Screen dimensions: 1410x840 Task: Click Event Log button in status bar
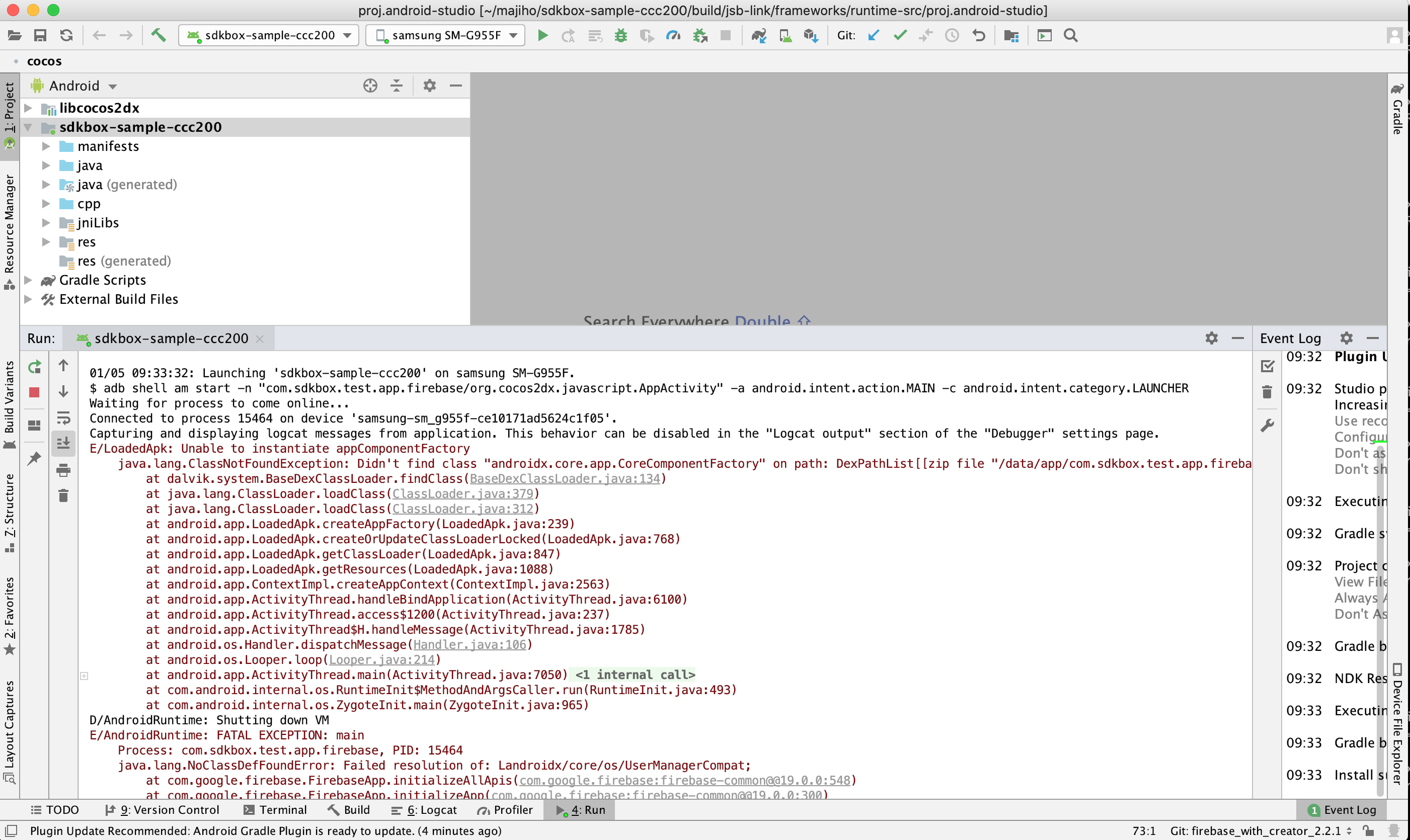click(x=1342, y=810)
